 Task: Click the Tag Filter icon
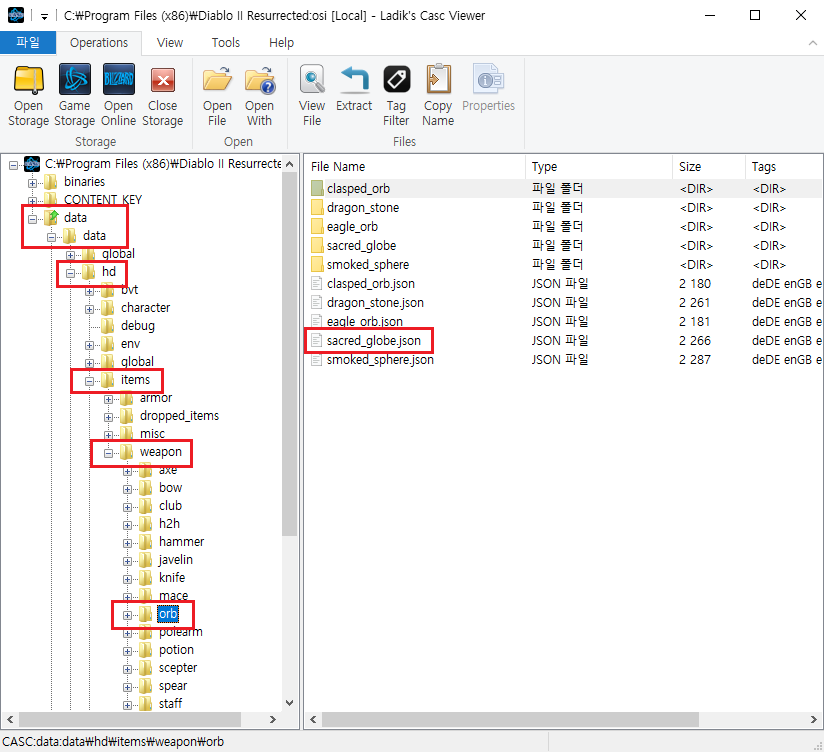pos(396,80)
